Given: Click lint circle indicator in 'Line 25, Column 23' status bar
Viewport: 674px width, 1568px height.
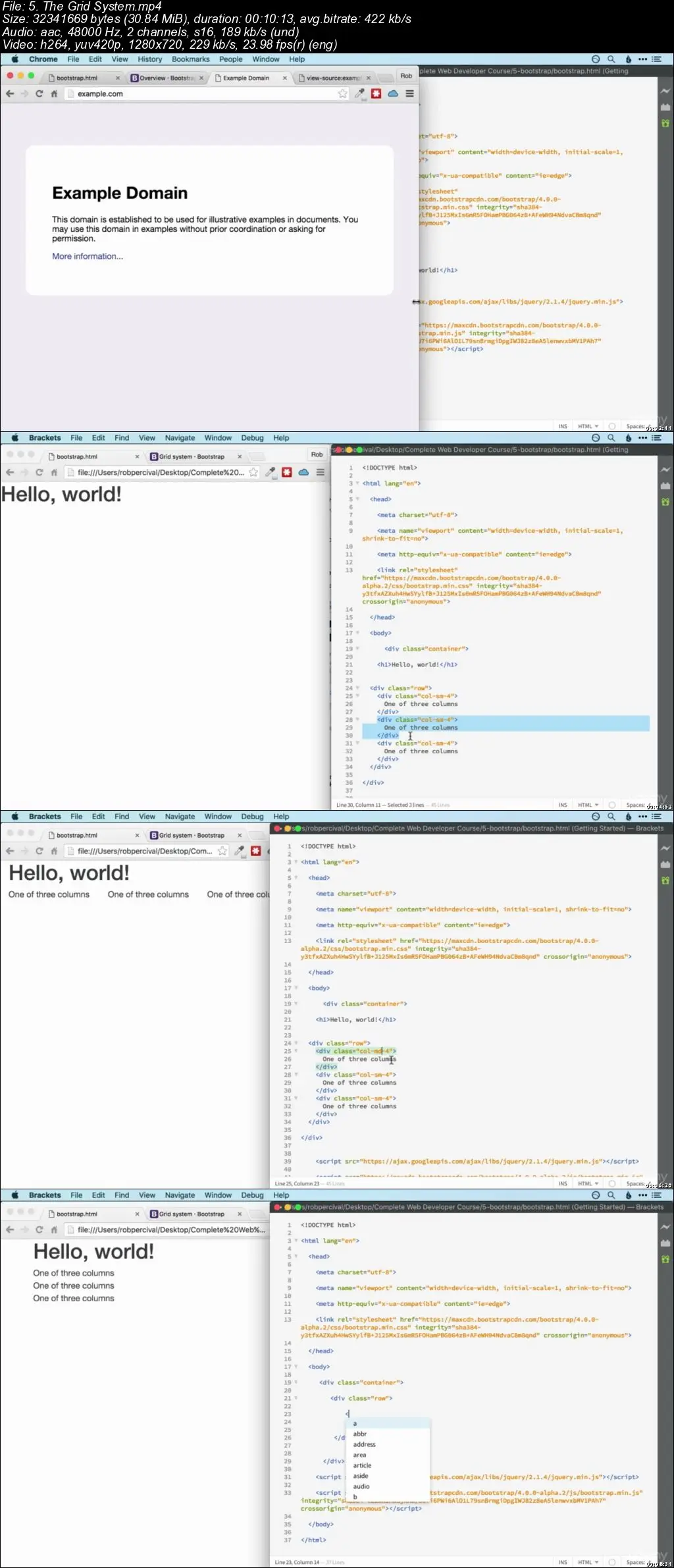Looking at the screenshot, I should (612, 1183).
